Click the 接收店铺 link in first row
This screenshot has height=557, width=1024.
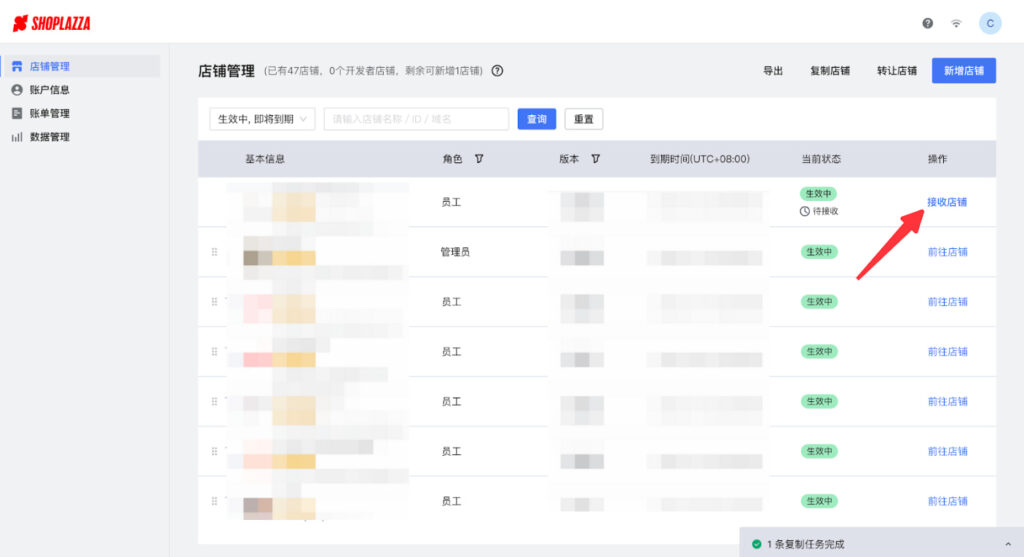(947, 202)
